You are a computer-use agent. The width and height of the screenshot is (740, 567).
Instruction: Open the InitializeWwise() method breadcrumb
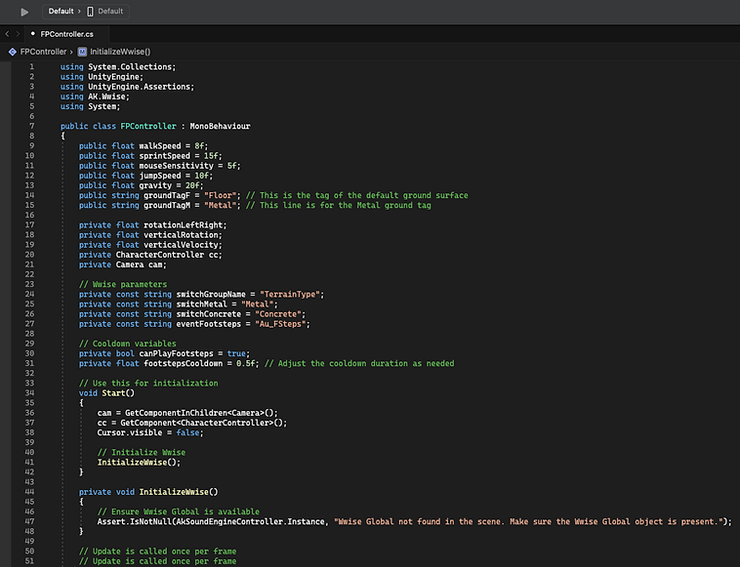click(x=120, y=52)
